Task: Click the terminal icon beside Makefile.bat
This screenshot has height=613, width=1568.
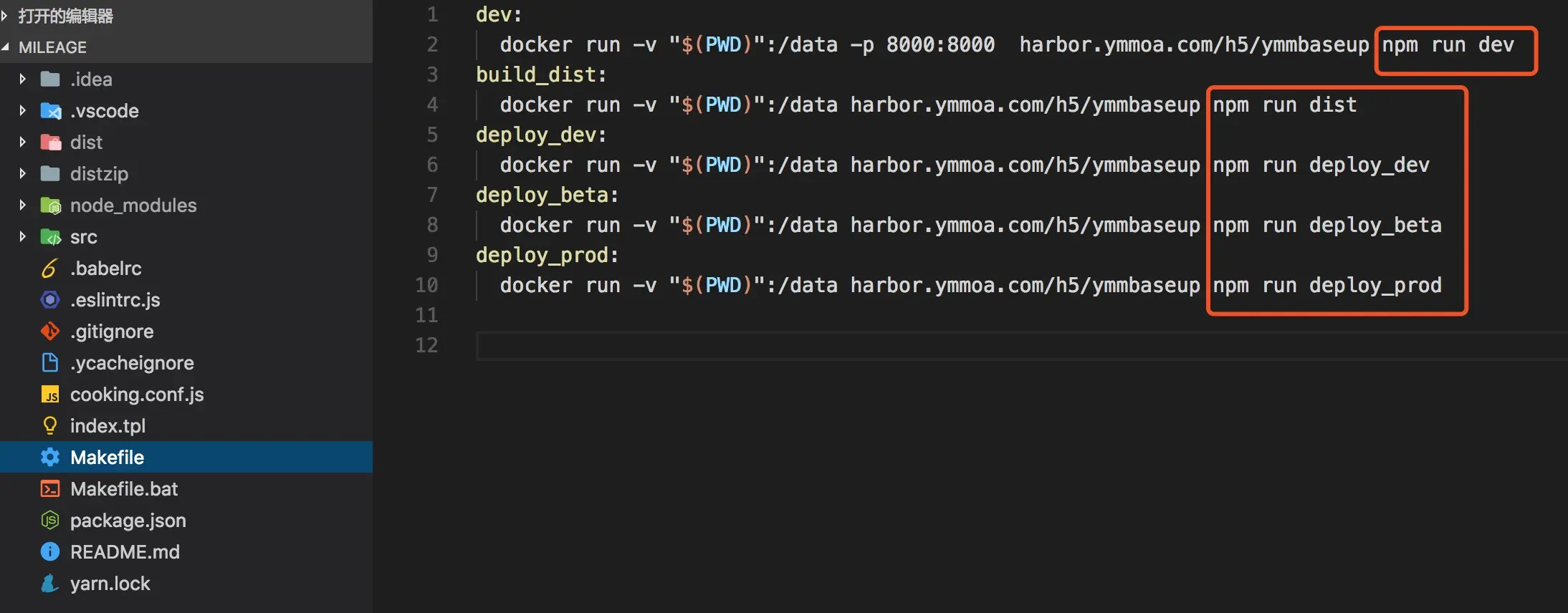Action: click(x=50, y=489)
